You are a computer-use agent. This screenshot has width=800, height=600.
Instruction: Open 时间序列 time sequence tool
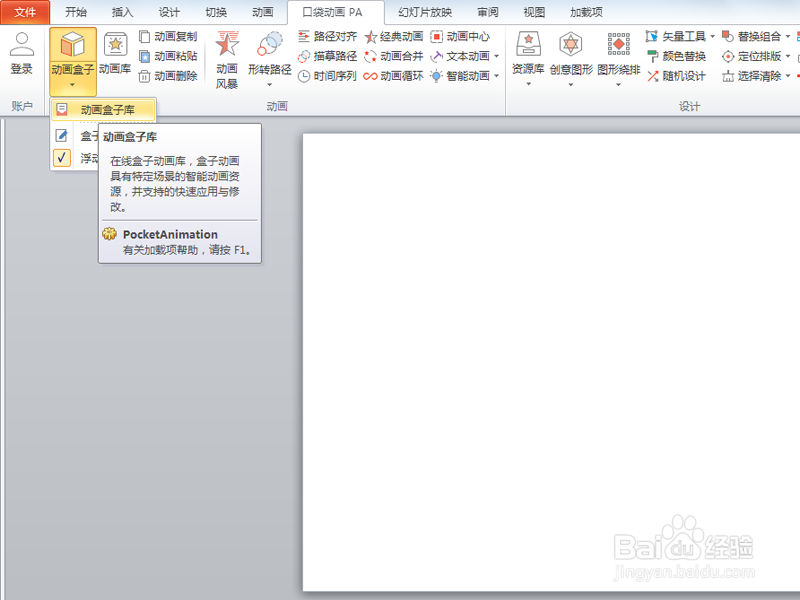(x=327, y=76)
